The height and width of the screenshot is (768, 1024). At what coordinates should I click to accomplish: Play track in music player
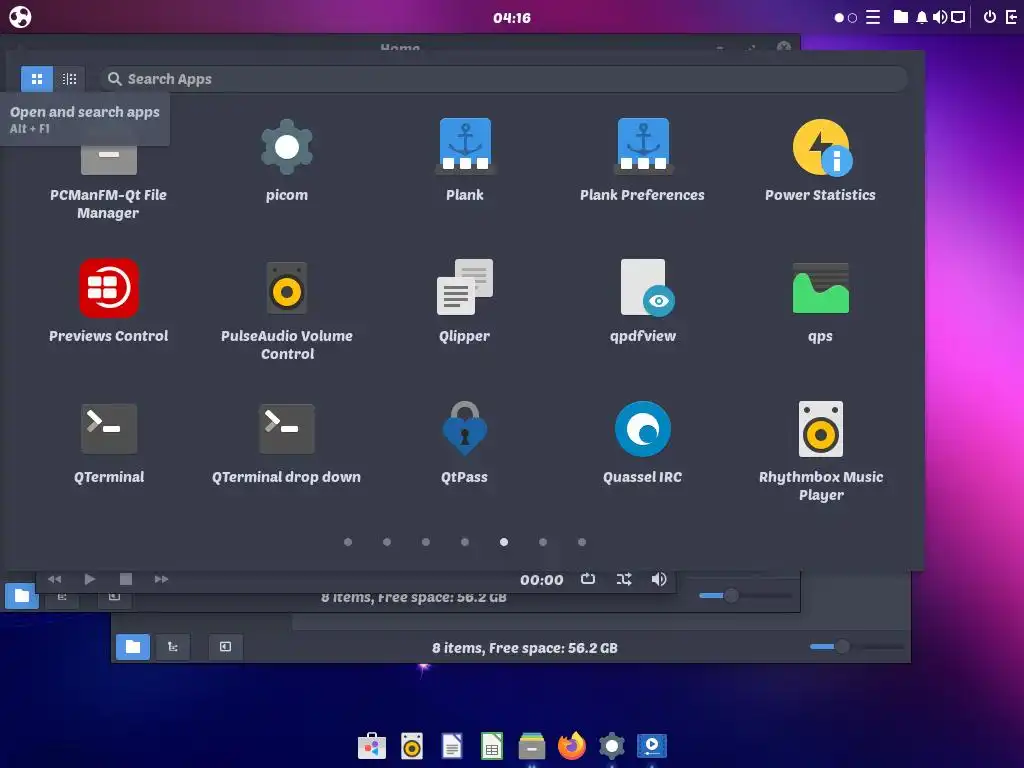click(90, 579)
